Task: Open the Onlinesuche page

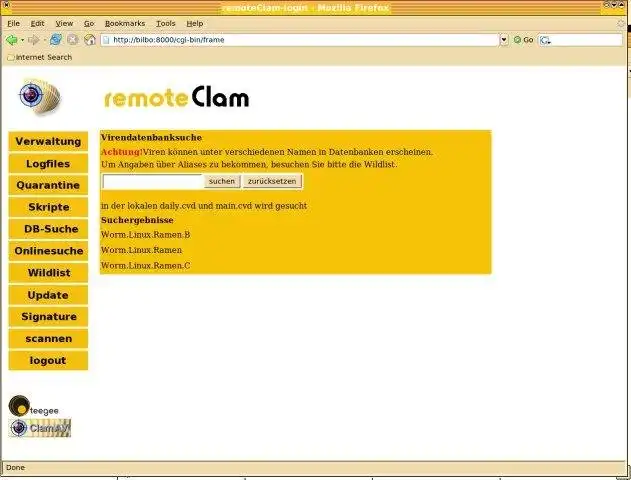Action: click(x=48, y=251)
